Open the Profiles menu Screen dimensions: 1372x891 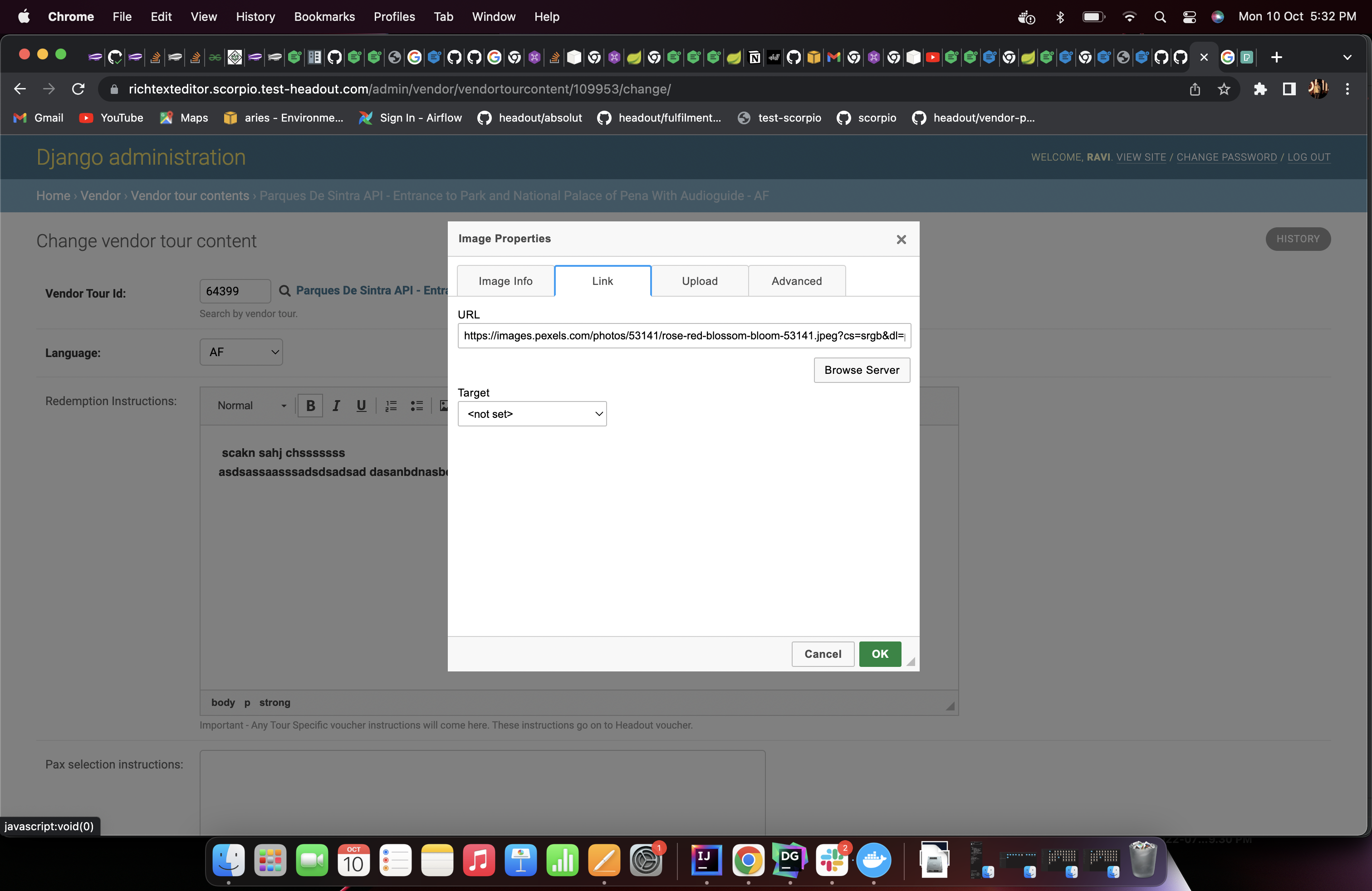coord(394,17)
